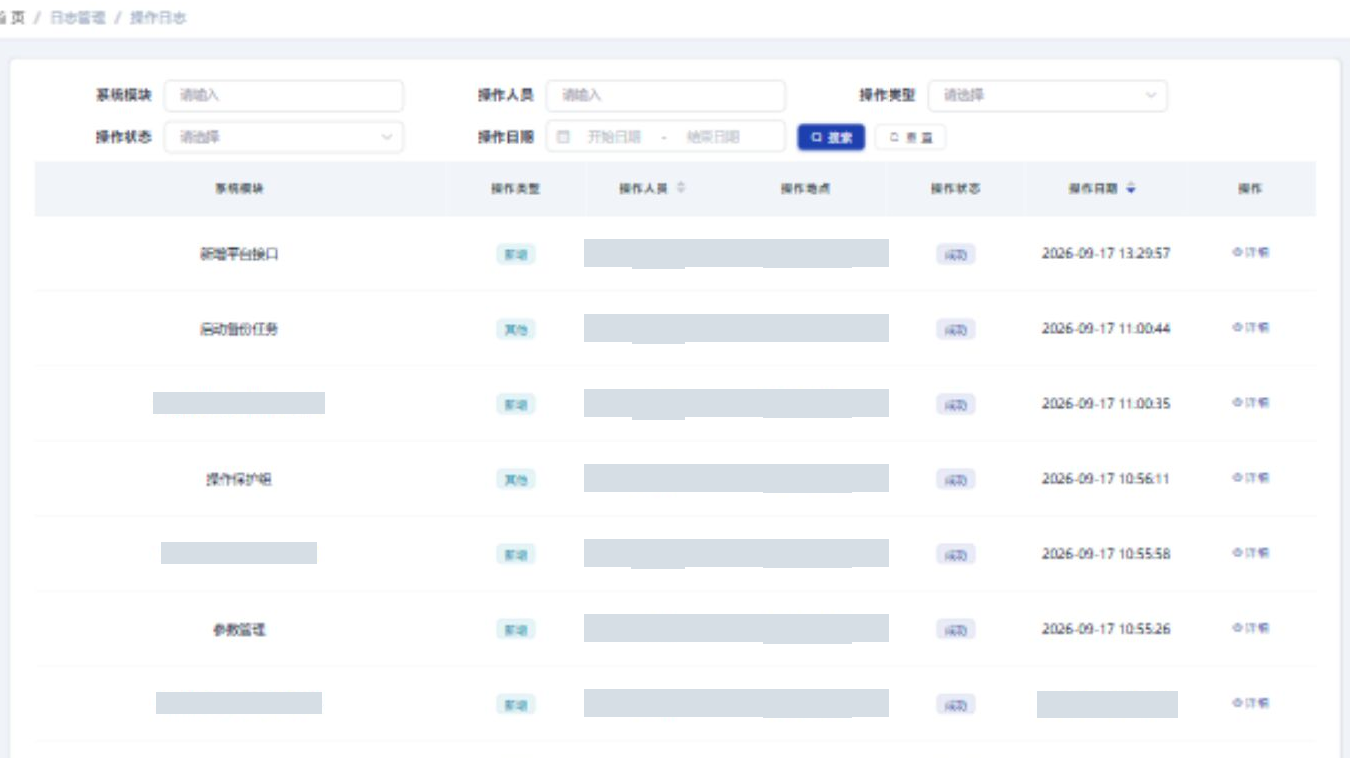Screen dimensions: 1350x758
Task: Open 详情 for the 11:00:44 row
Action: click(x=1251, y=328)
